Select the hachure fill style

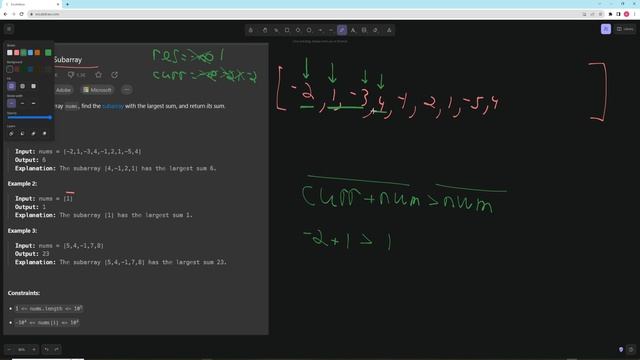[11, 86]
